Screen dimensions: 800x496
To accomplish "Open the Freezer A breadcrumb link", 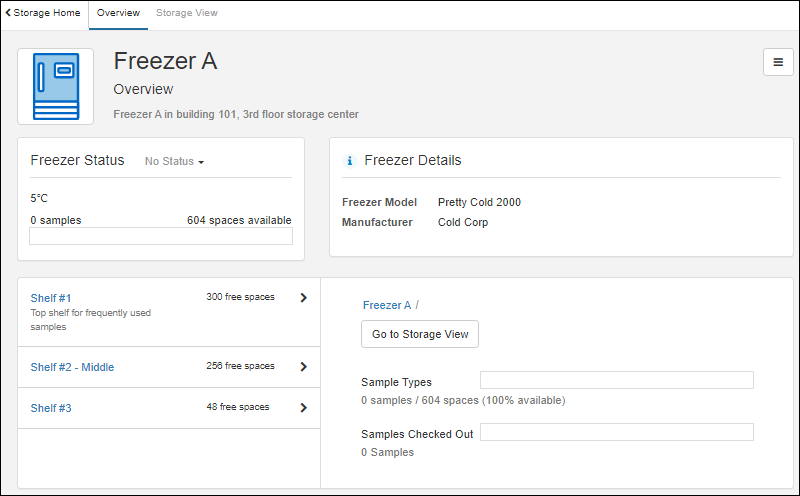I will (386, 305).
